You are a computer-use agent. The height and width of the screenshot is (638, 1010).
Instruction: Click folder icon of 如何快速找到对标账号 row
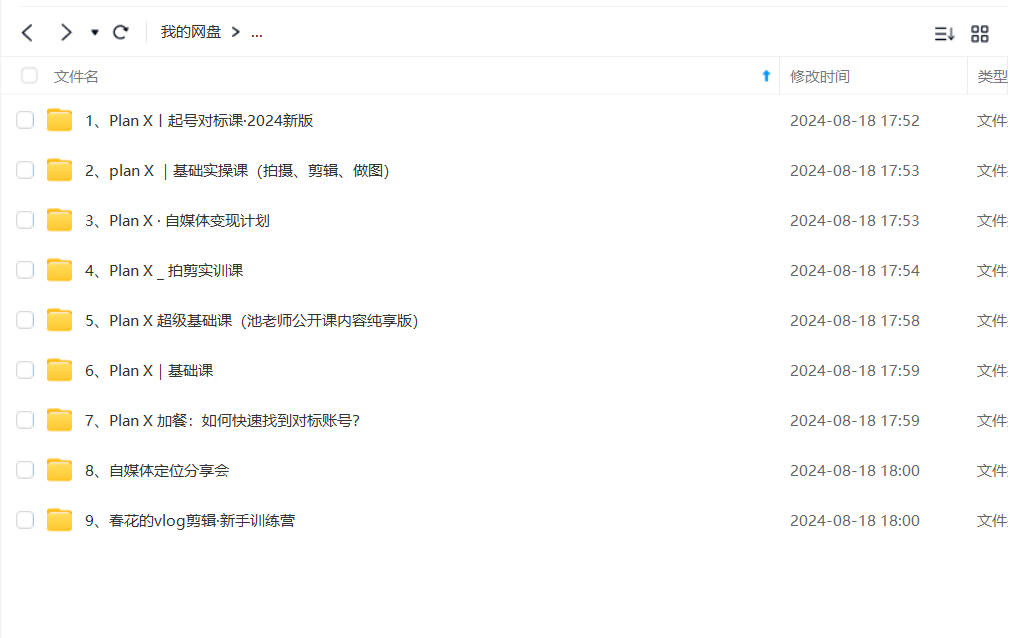click(59, 420)
